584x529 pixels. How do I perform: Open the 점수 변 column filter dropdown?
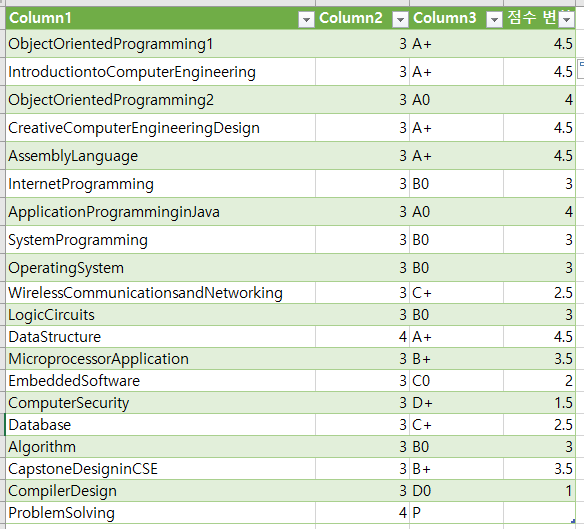point(566,19)
